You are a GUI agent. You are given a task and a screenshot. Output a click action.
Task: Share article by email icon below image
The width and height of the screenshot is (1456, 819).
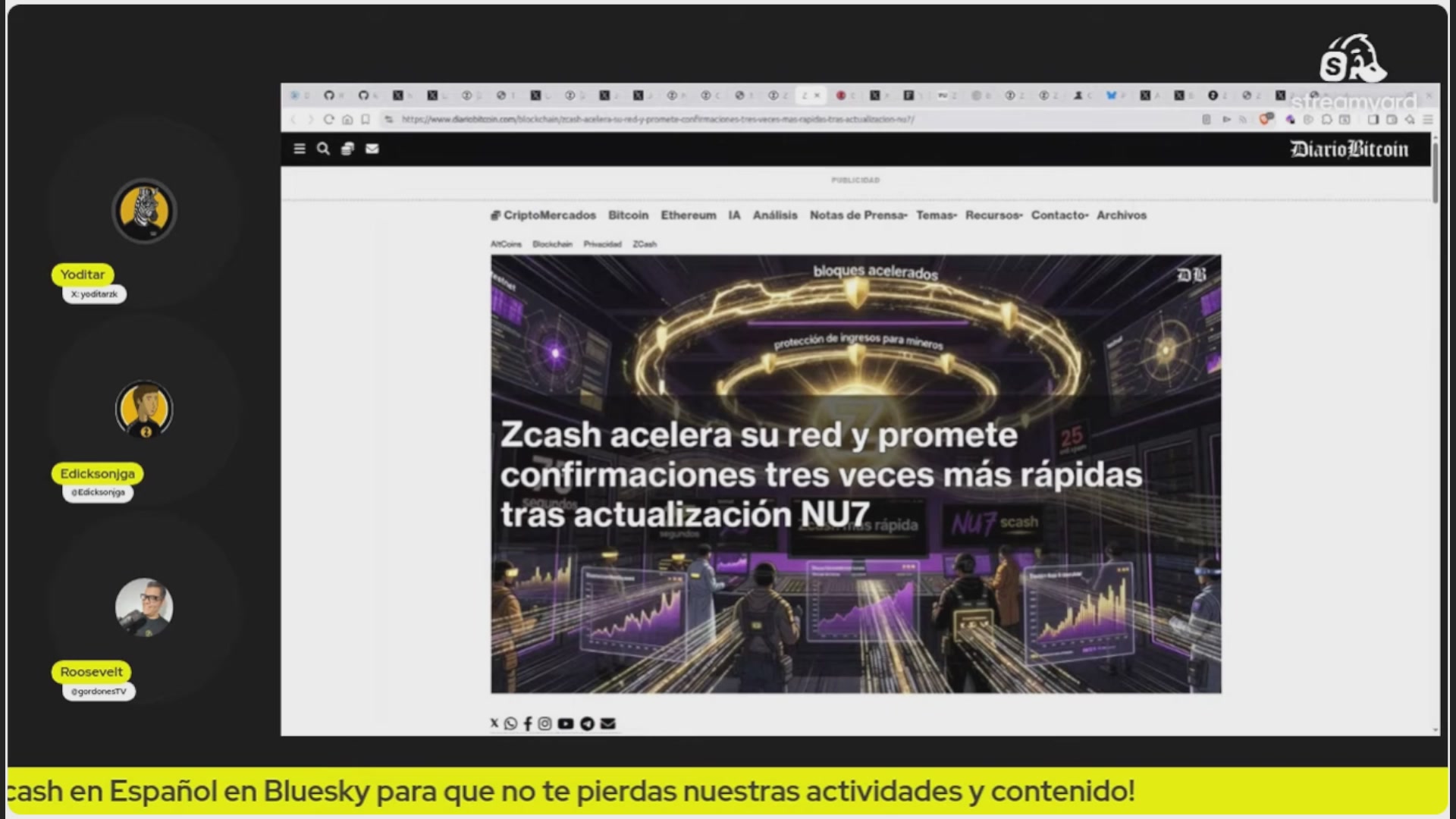click(607, 723)
